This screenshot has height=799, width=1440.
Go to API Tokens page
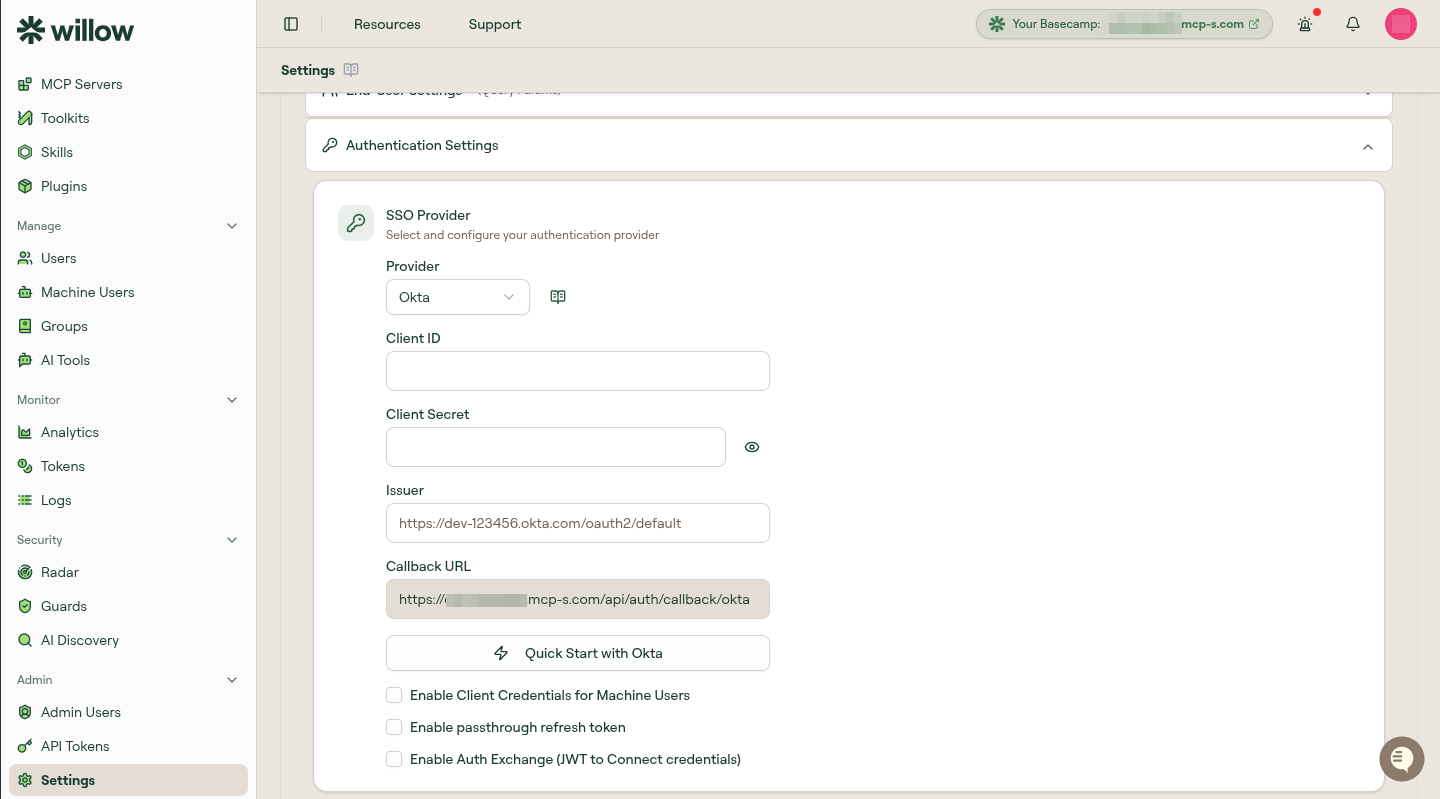click(x=128, y=746)
